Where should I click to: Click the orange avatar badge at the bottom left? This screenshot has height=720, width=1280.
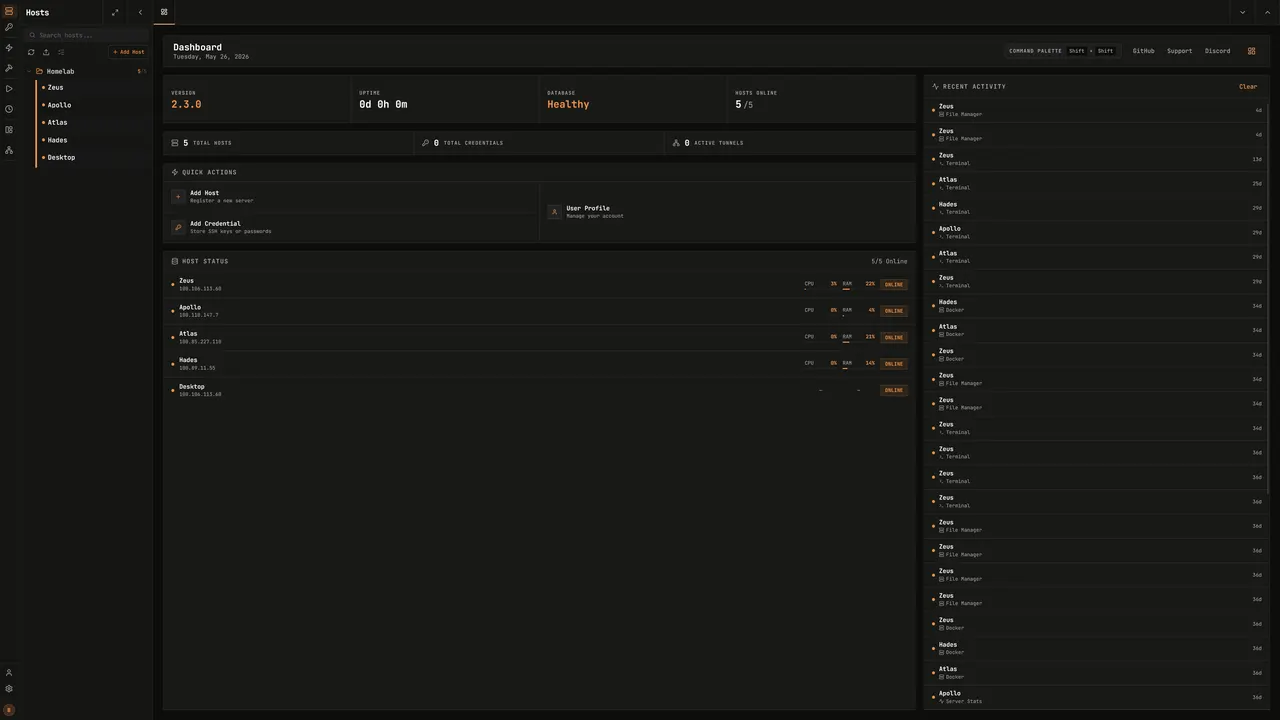pyautogui.click(x=9, y=710)
